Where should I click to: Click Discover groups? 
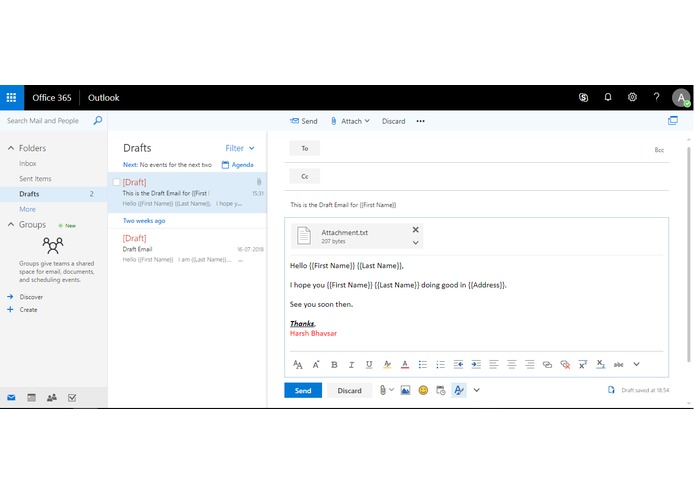(31, 297)
